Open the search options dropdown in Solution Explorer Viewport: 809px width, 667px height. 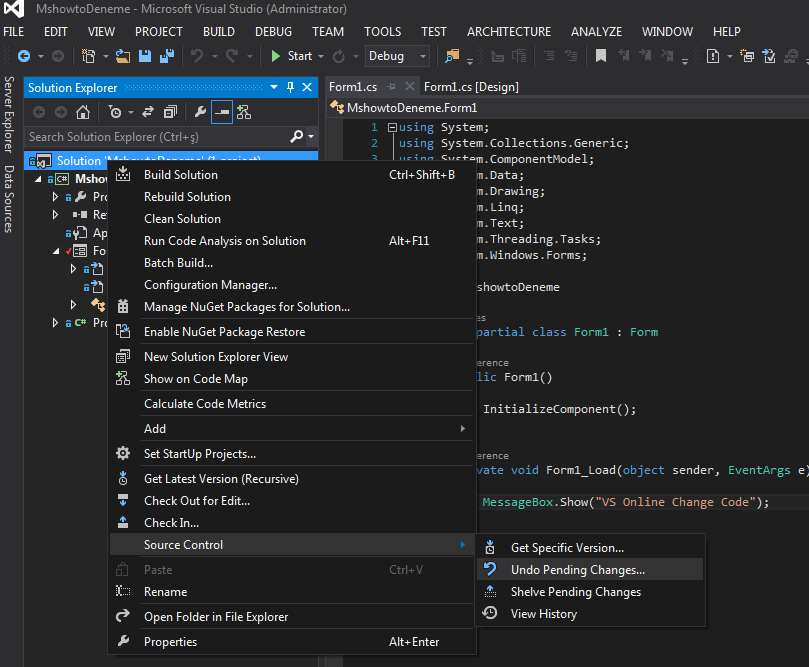click(x=311, y=137)
